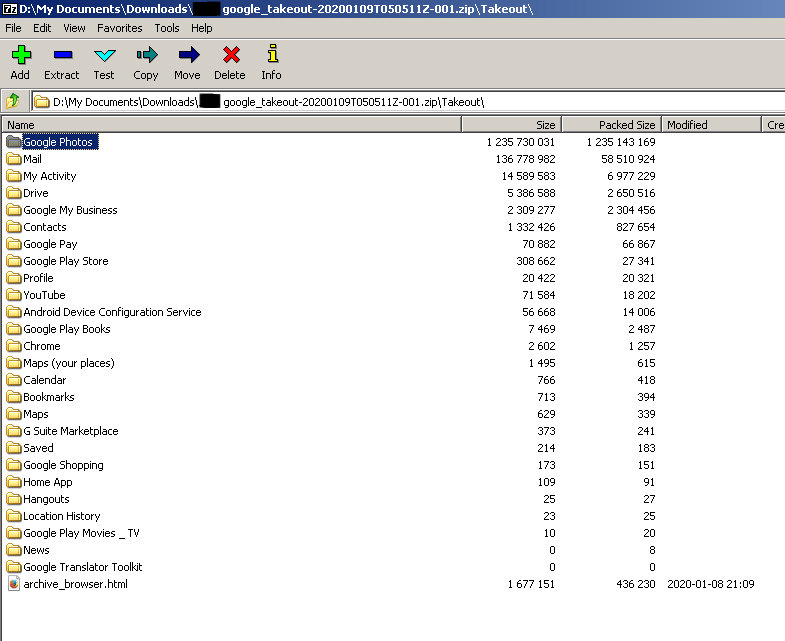Image resolution: width=785 pixels, height=641 pixels.
Task: Click the green Add toolbar icon
Action: coord(21,55)
